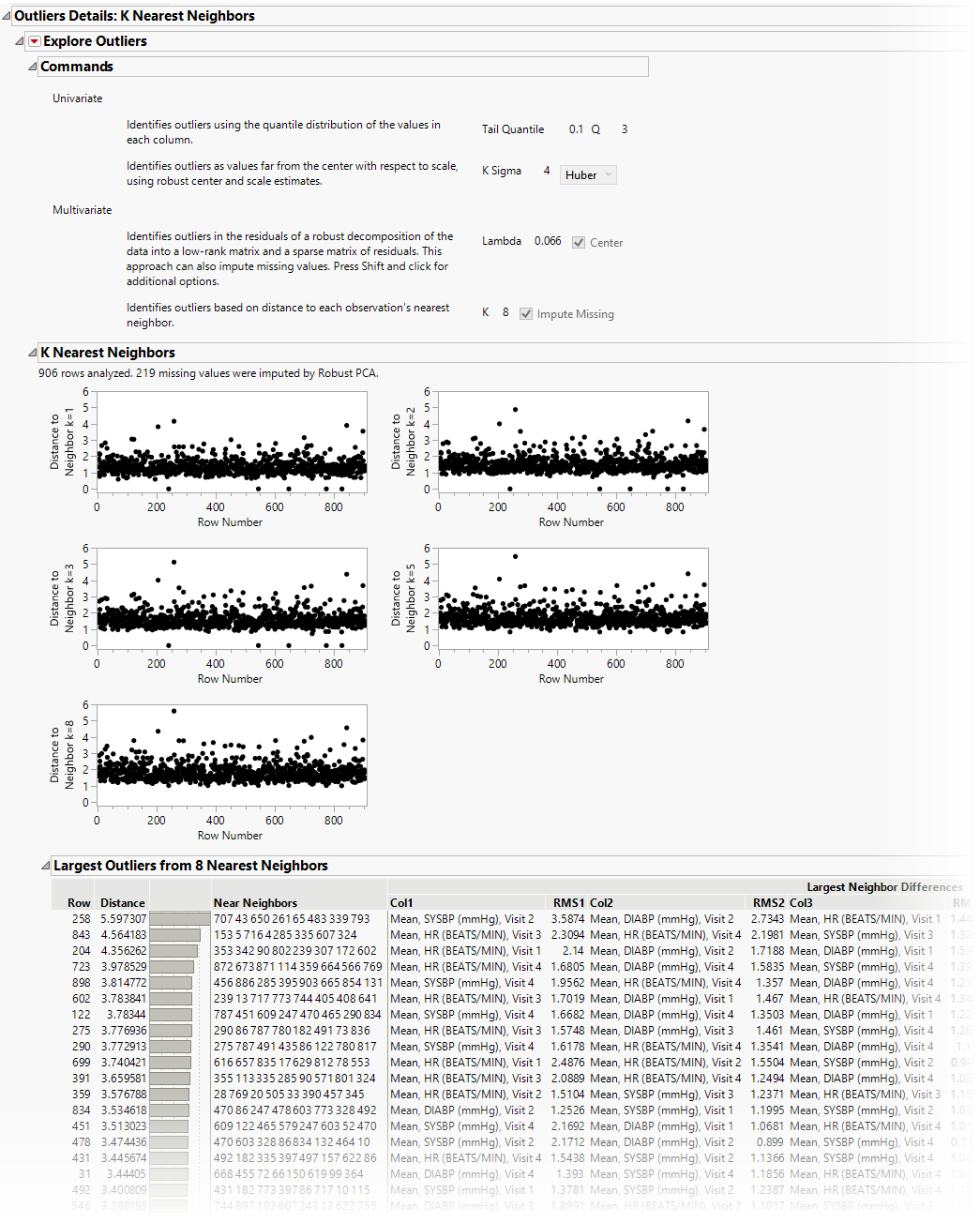Collapse the Outliers Details outline section
The height and width of the screenshot is (1223, 980).
click(7, 16)
